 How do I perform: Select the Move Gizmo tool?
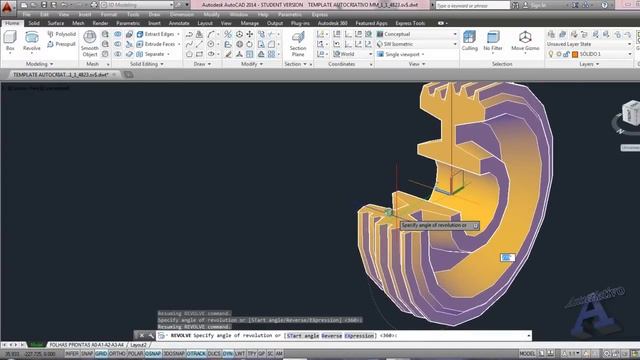coord(525,41)
